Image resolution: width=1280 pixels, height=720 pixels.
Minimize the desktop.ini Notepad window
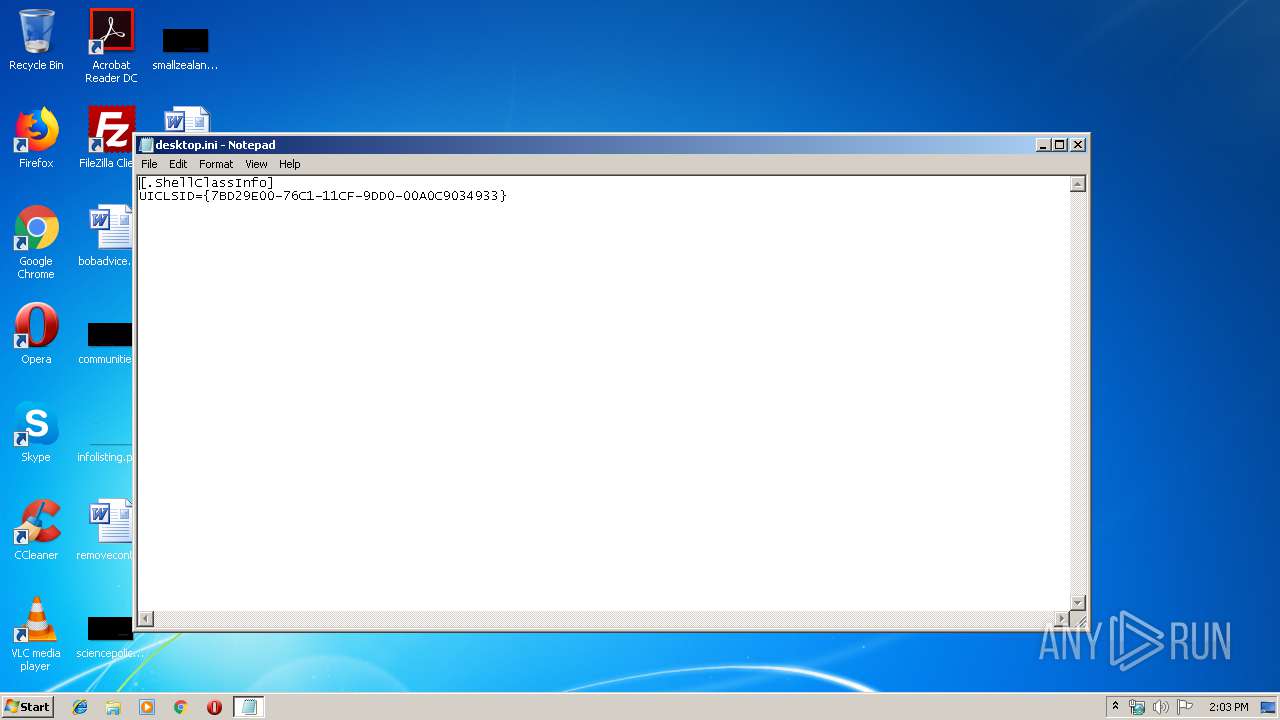coord(1044,145)
